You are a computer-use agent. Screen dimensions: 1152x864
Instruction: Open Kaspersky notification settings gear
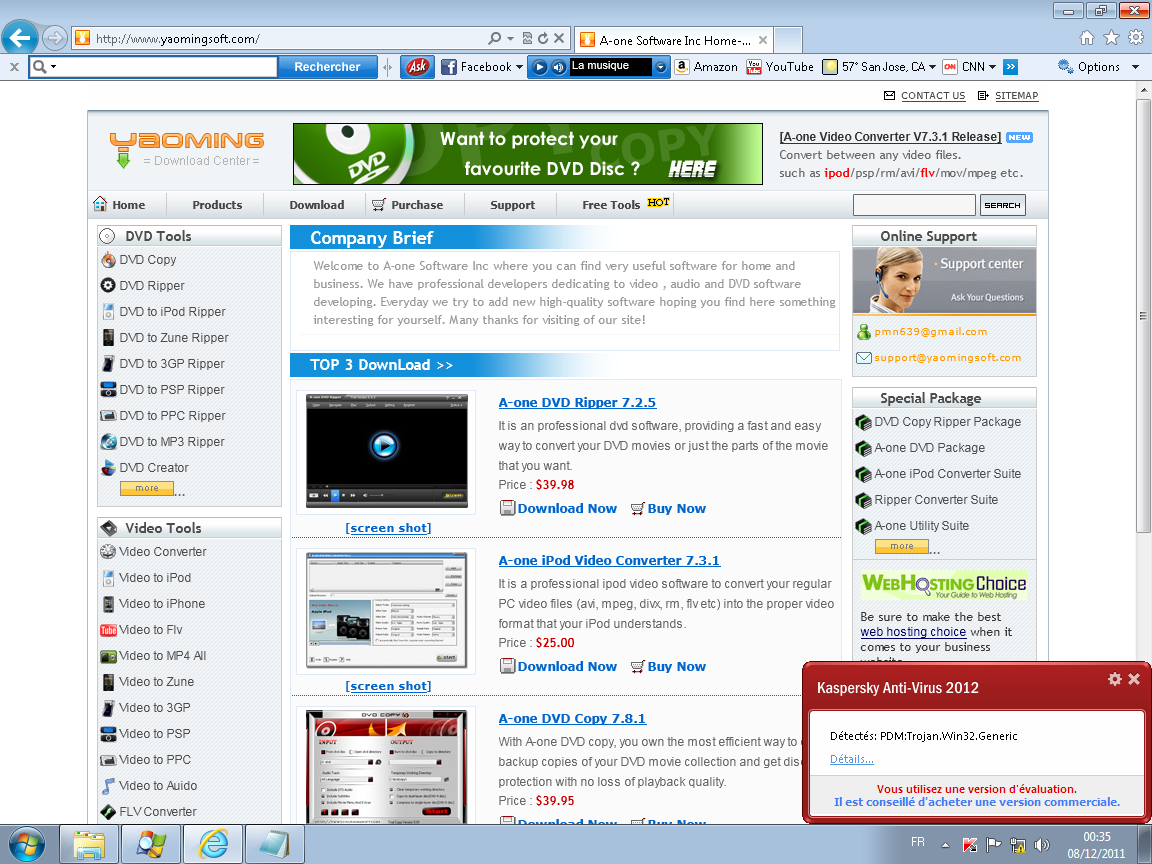(1115, 679)
